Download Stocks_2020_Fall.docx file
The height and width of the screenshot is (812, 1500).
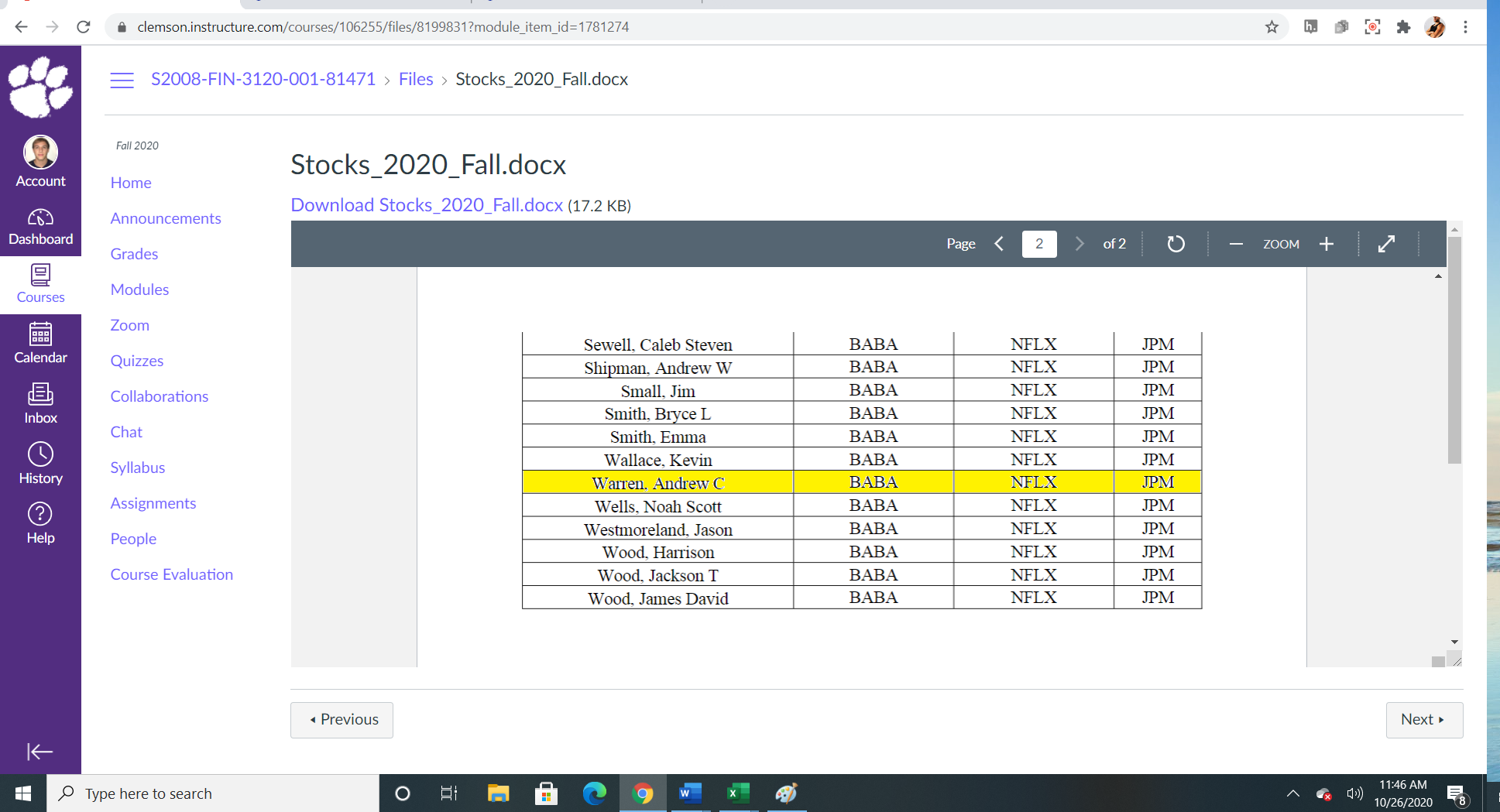pos(427,205)
